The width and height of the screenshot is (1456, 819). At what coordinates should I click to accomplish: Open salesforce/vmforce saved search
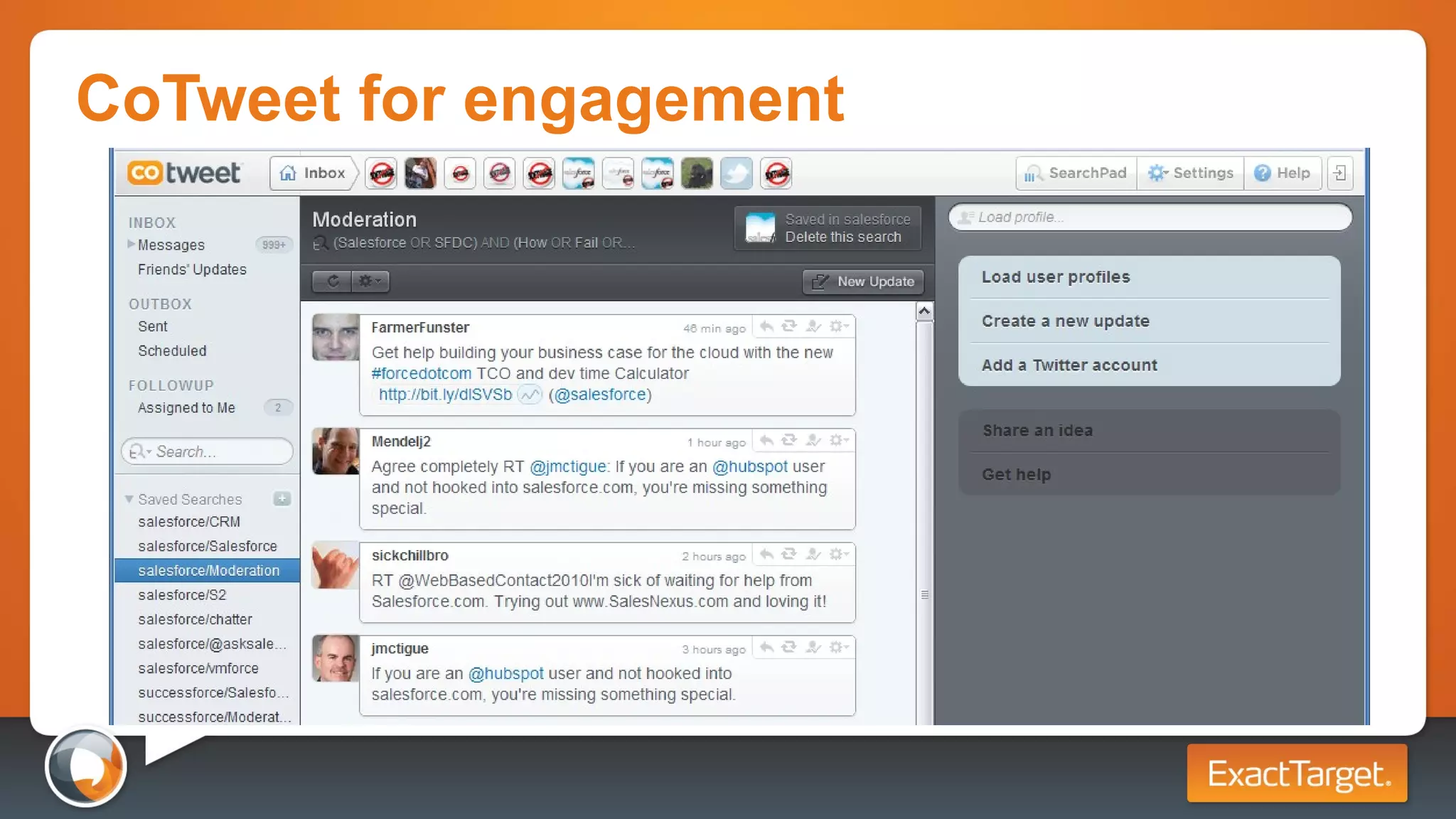click(x=198, y=668)
